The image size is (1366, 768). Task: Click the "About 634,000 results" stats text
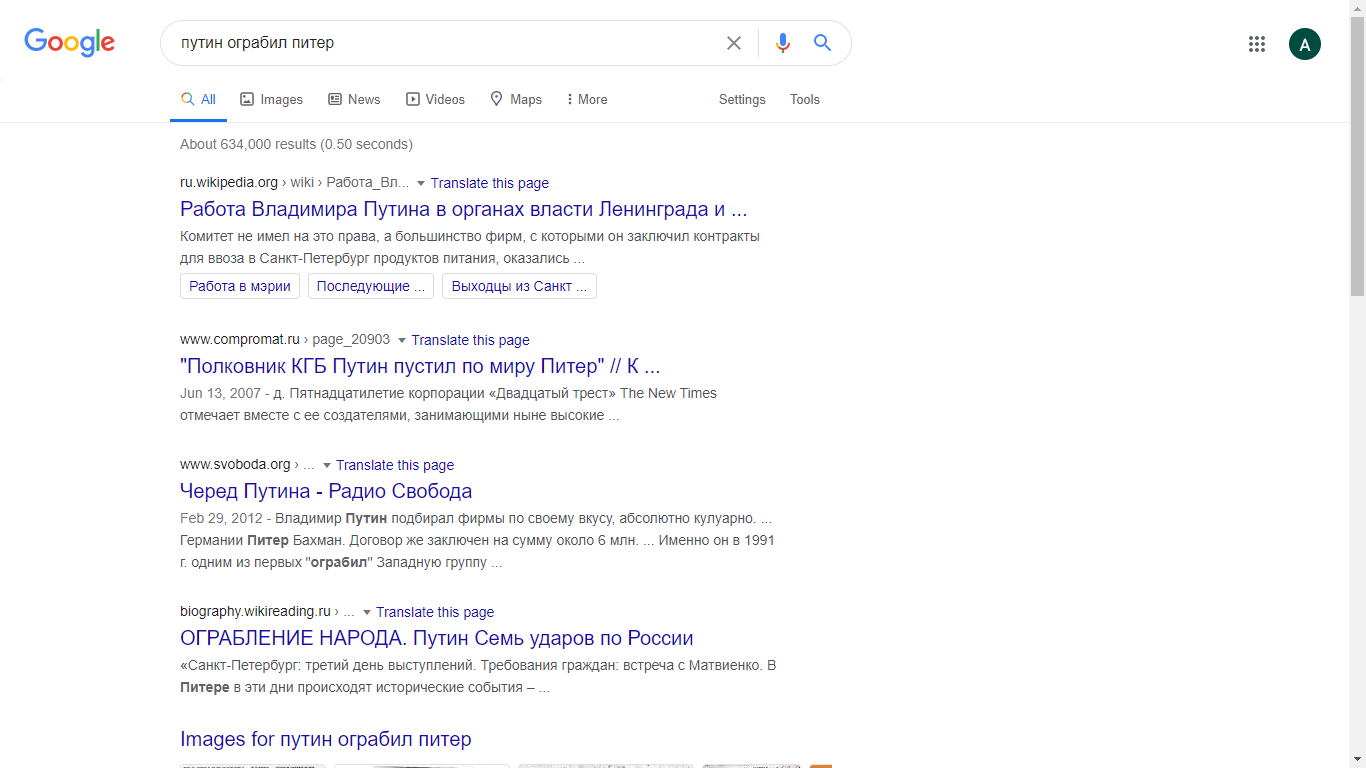pyautogui.click(x=296, y=144)
